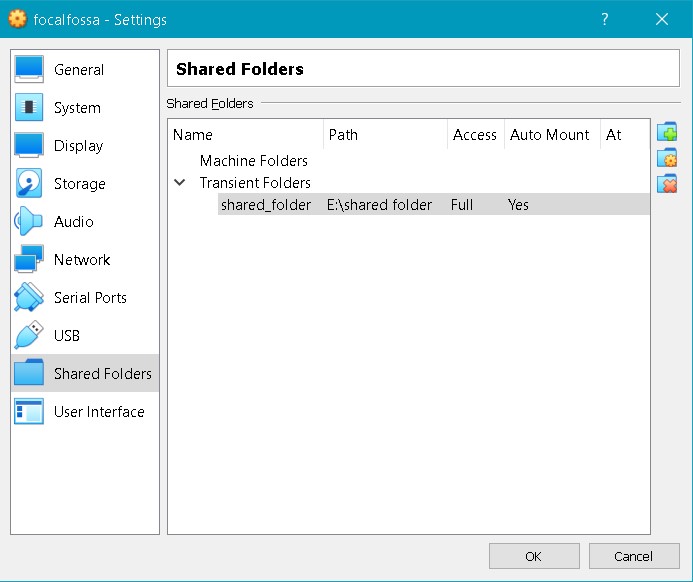This screenshot has width=693, height=582.
Task: Open Storage settings disk icon
Action: 29,184
